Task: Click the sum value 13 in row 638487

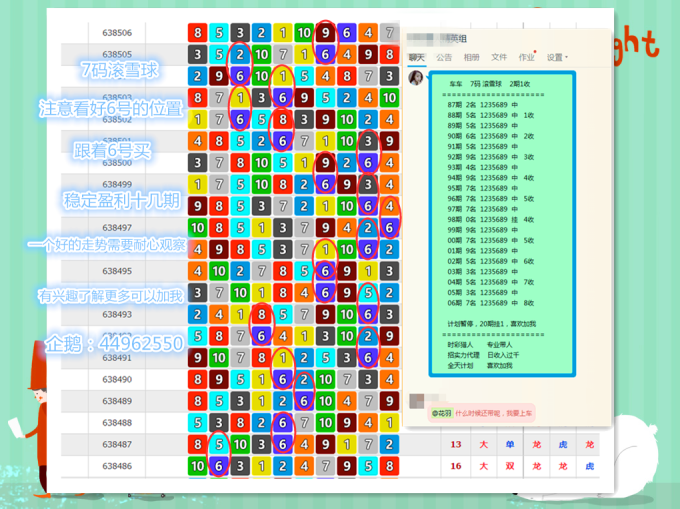Action: 456,444
